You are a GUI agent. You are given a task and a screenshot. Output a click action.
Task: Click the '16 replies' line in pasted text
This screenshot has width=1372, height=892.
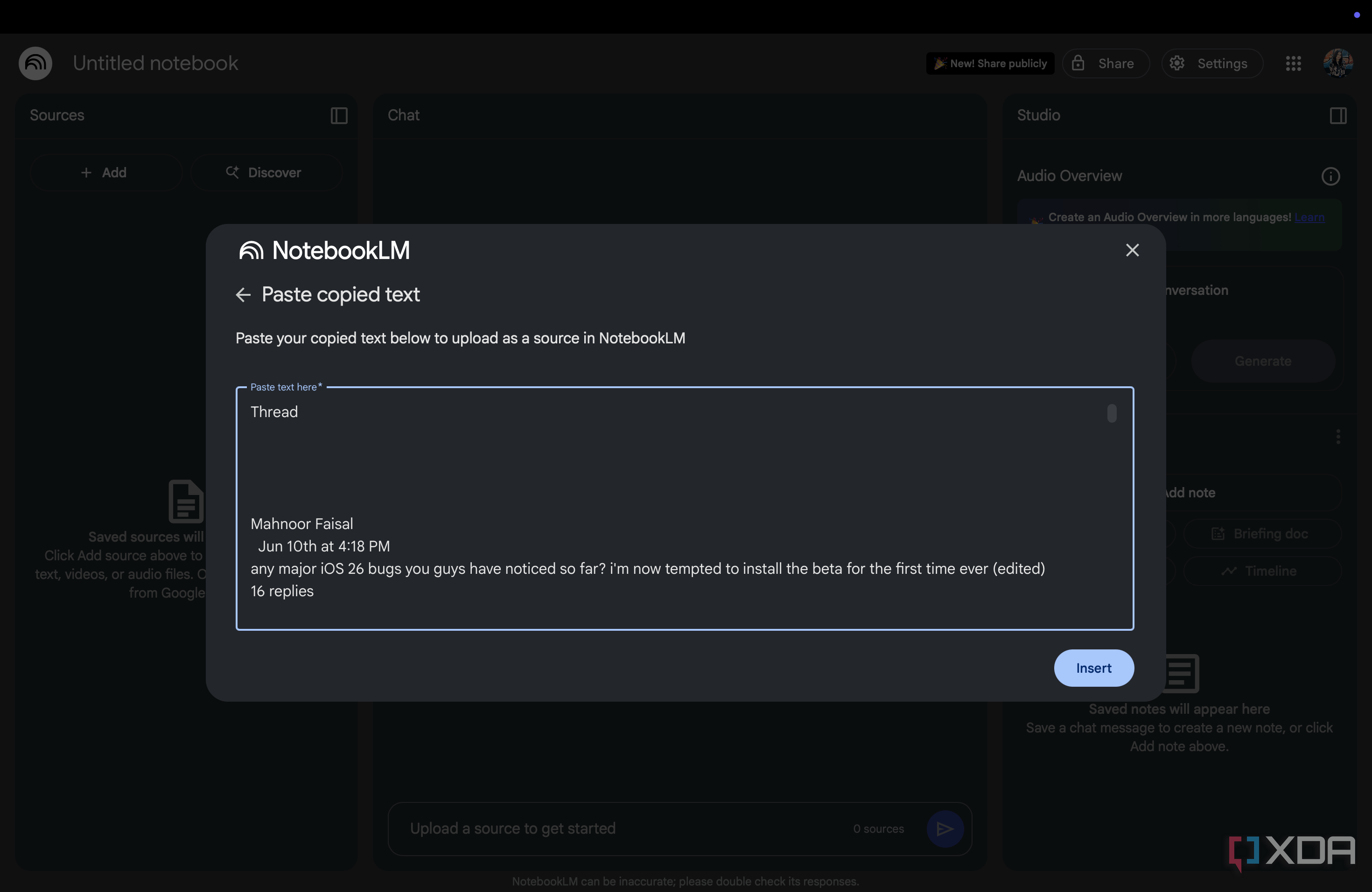pos(282,591)
